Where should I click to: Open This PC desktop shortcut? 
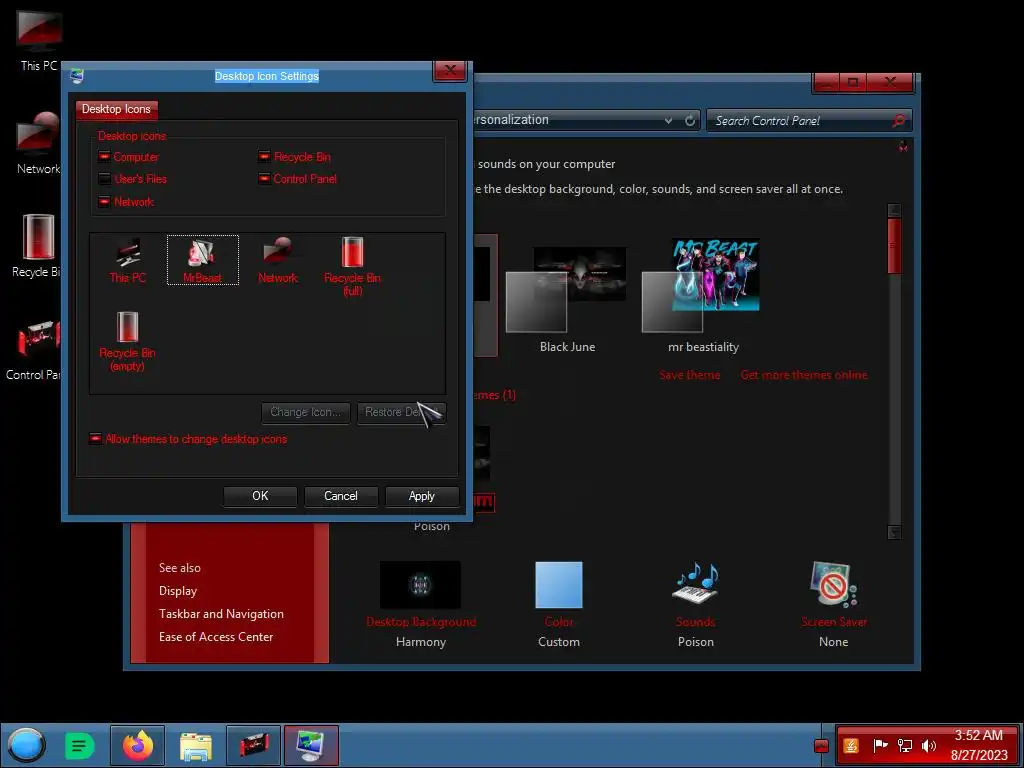[x=38, y=40]
